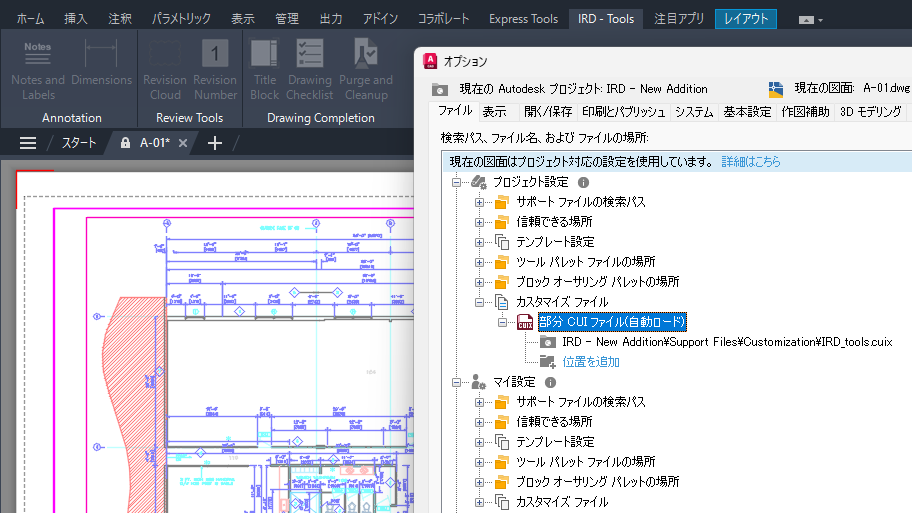Expand マイ設定 信頼できる場所 node

tap(479, 422)
